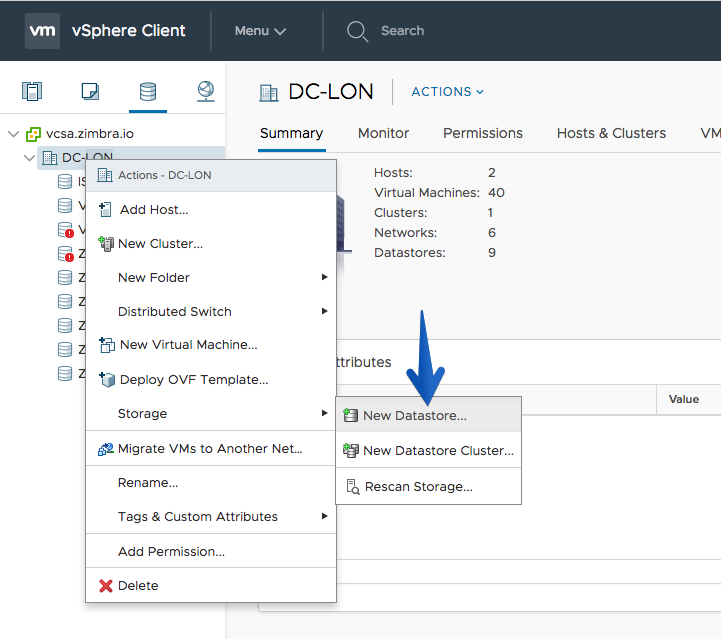This screenshot has height=639, width=721.
Task: Click the vcsa.zimbra.io vCenter icon
Action: pyautogui.click(x=33, y=134)
